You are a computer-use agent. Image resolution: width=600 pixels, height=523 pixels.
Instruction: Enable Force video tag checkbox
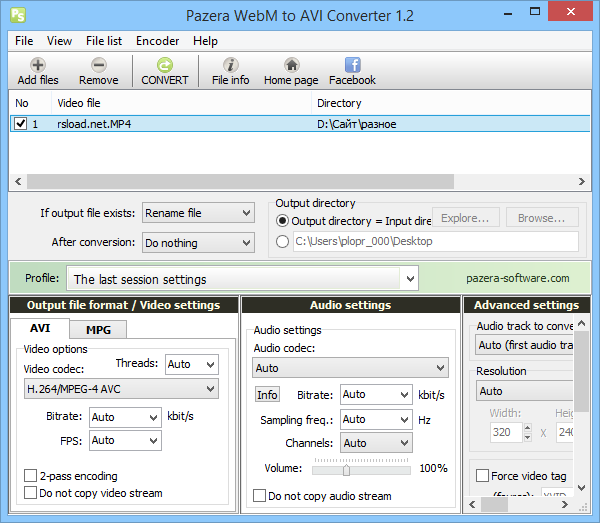click(x=482, y=476)
